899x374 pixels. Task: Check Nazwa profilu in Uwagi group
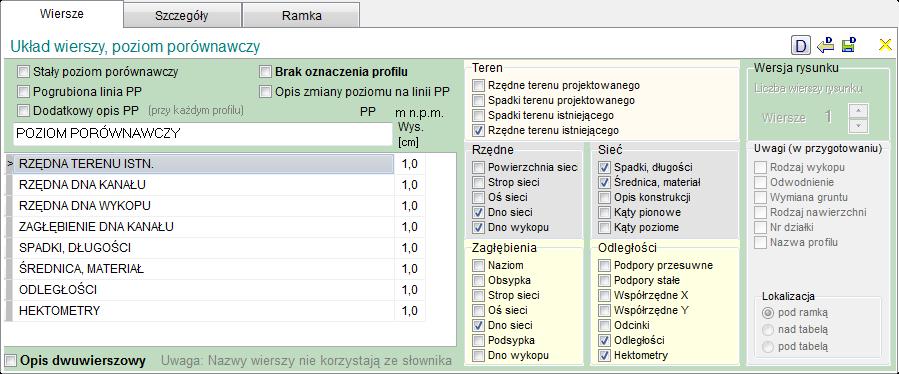760,242
